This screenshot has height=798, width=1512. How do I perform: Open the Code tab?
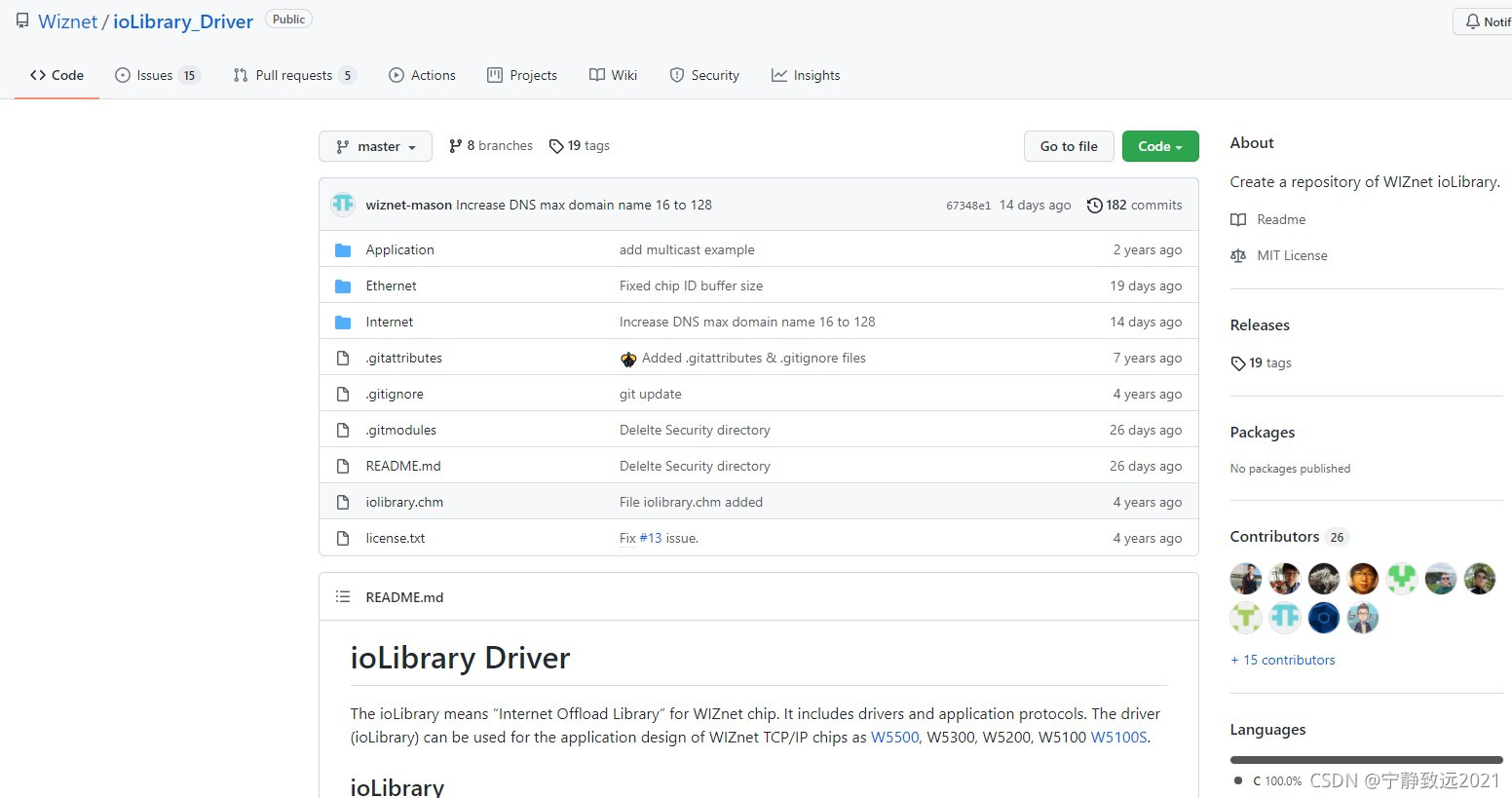tap(57, 75)
